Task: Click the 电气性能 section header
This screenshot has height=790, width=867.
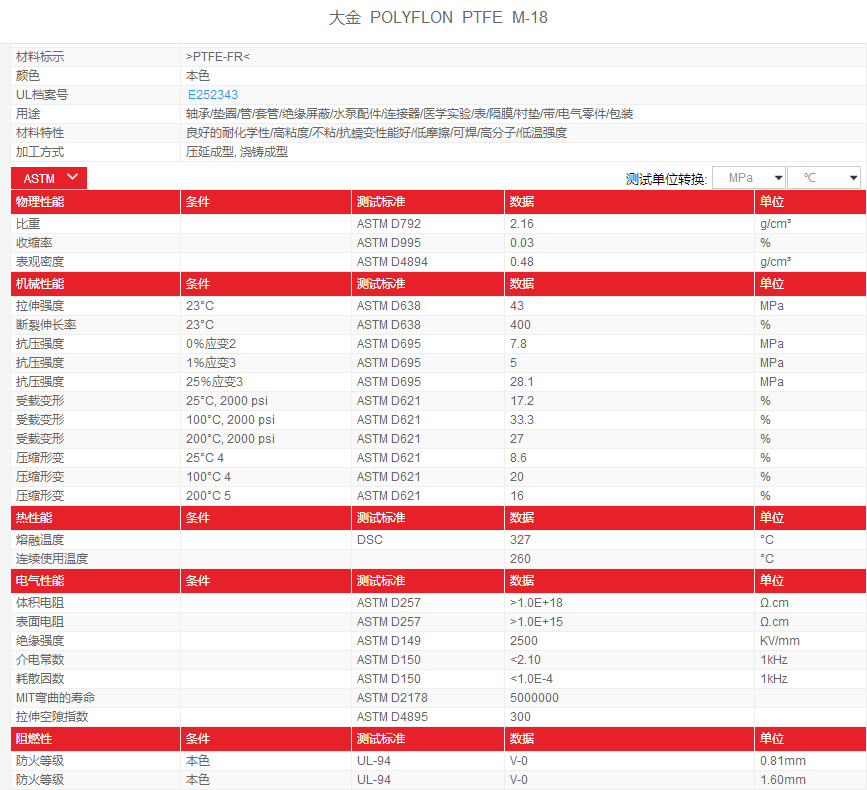Action: [40, 580]
